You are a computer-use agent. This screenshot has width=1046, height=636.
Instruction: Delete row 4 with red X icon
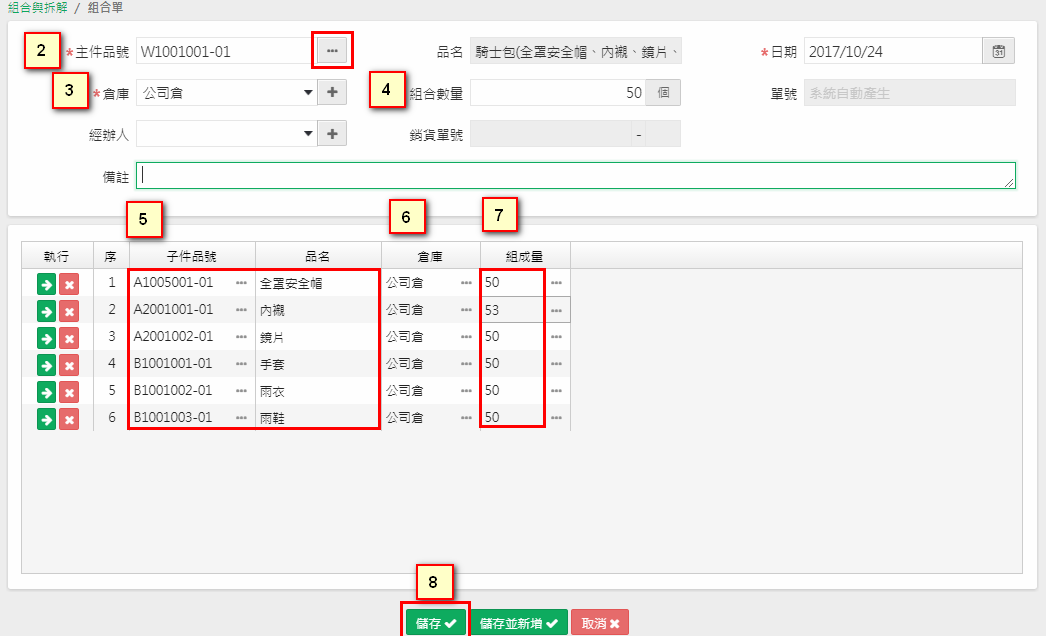coord(69,365)
